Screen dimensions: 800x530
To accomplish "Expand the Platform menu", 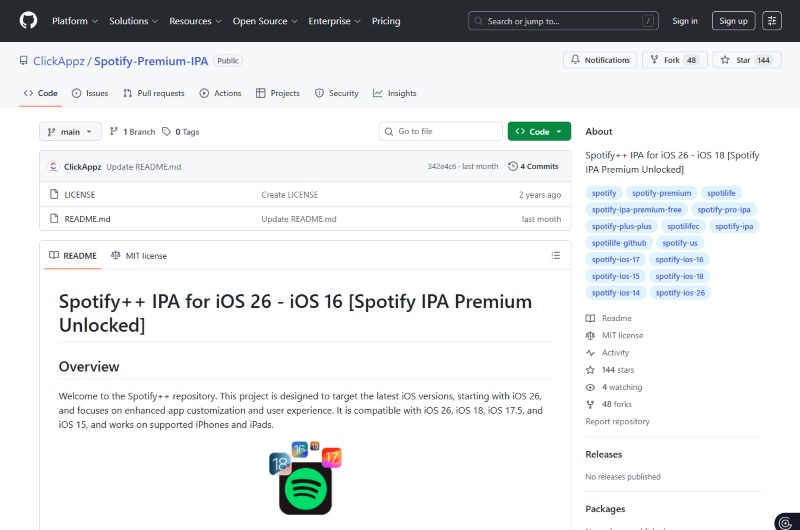I will 74,21.
